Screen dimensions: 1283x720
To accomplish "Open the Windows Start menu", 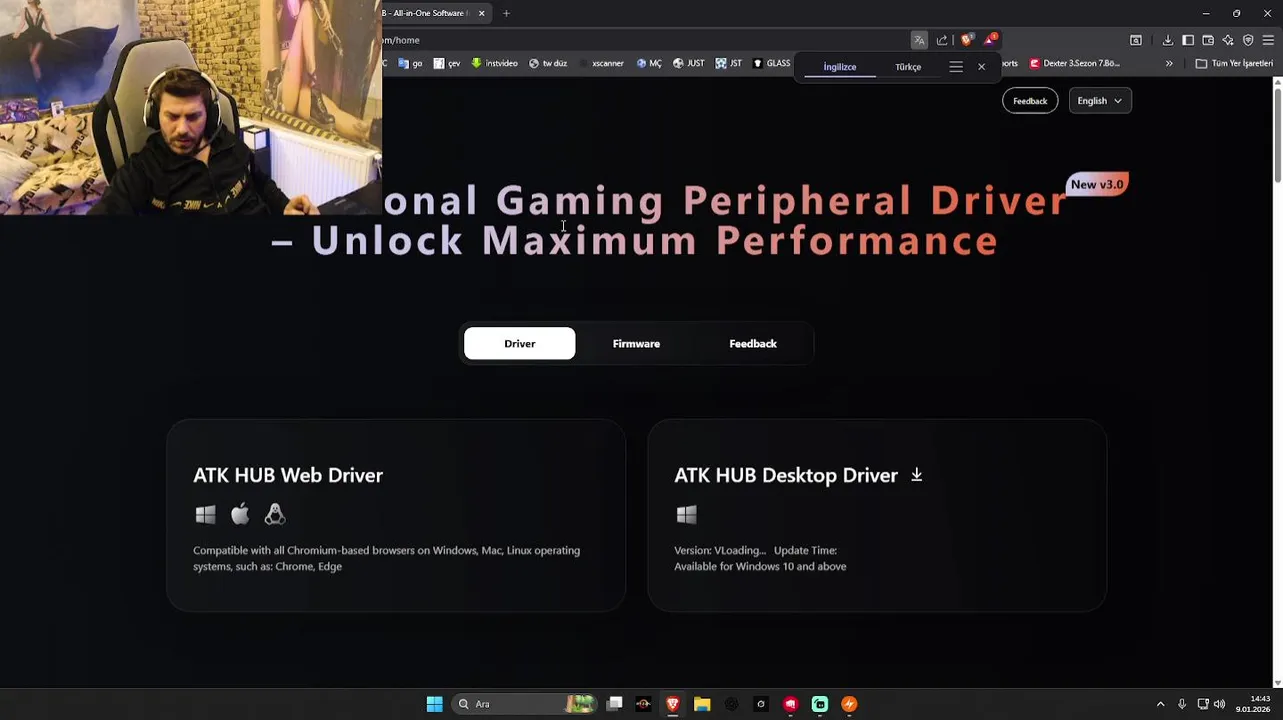I will click(x=434, y=704).
